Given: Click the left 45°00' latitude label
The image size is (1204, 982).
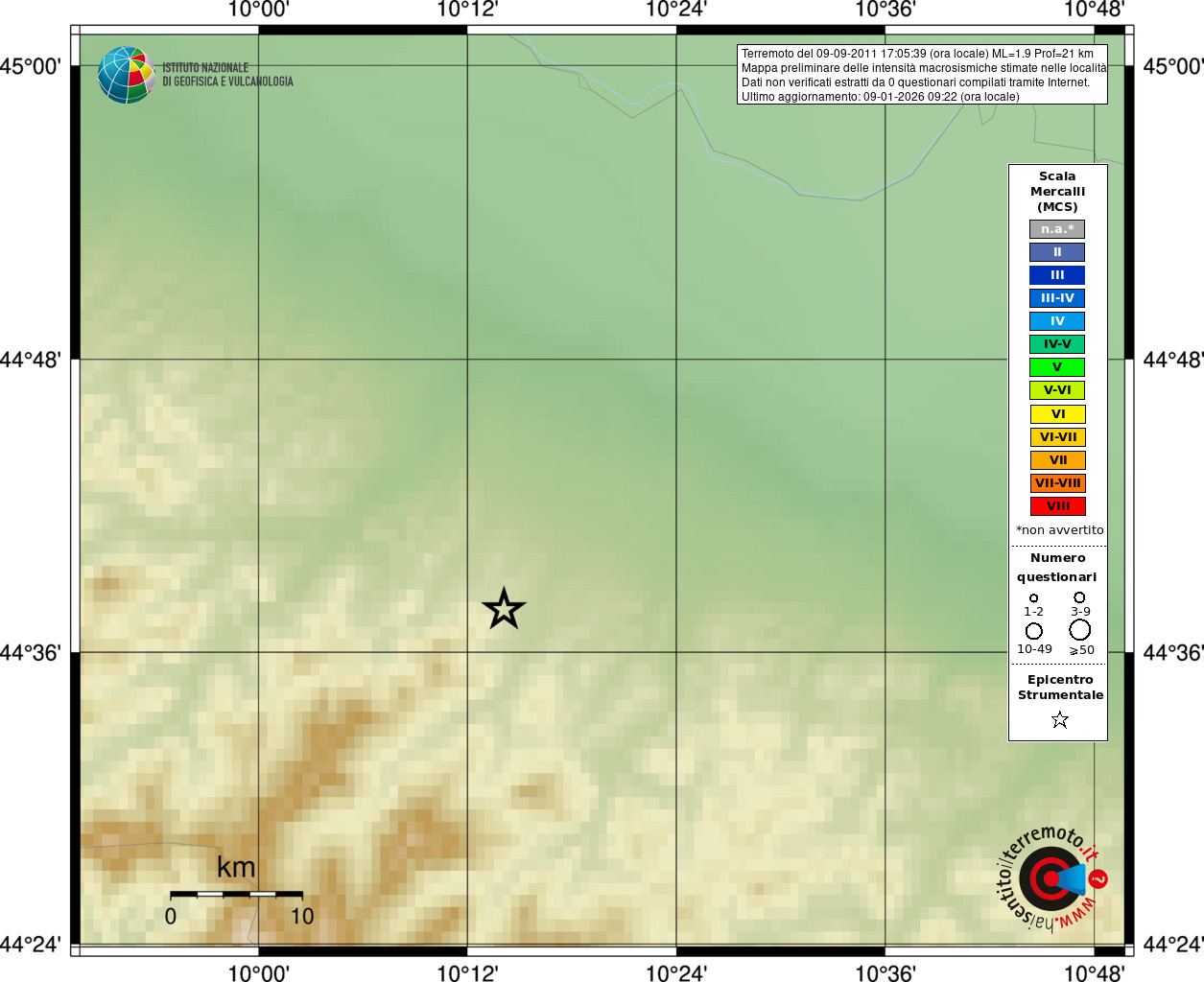Looking at the screenshot, I should 31,66.
